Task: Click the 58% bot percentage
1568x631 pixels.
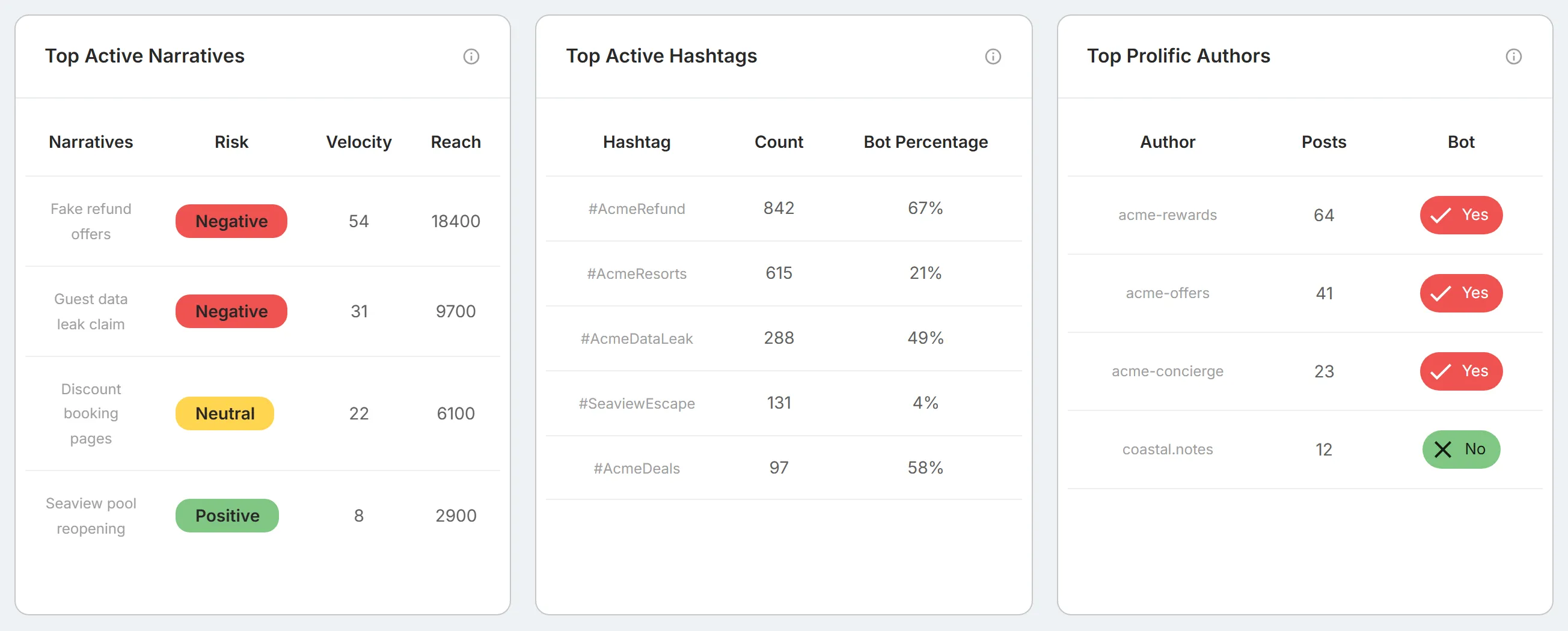Action: pos(925,468)
